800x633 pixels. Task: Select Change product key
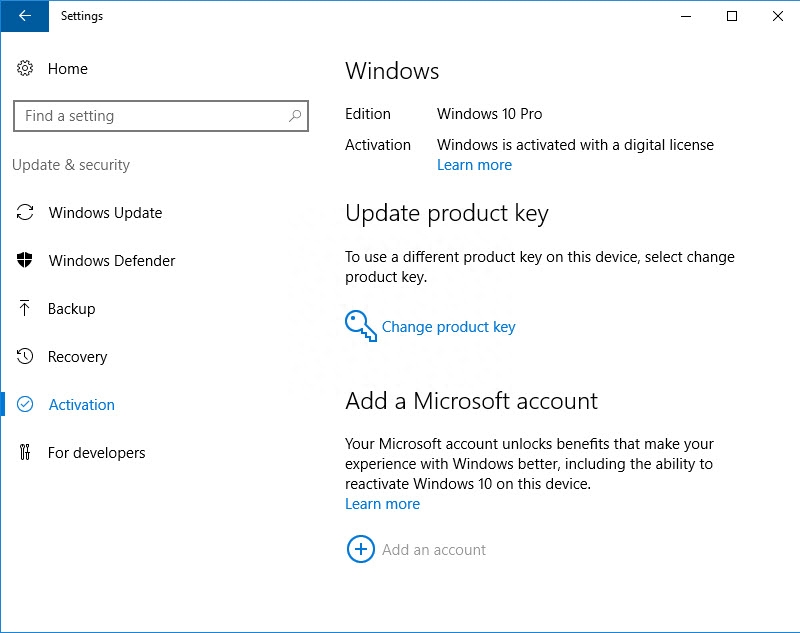click(447, 326)
